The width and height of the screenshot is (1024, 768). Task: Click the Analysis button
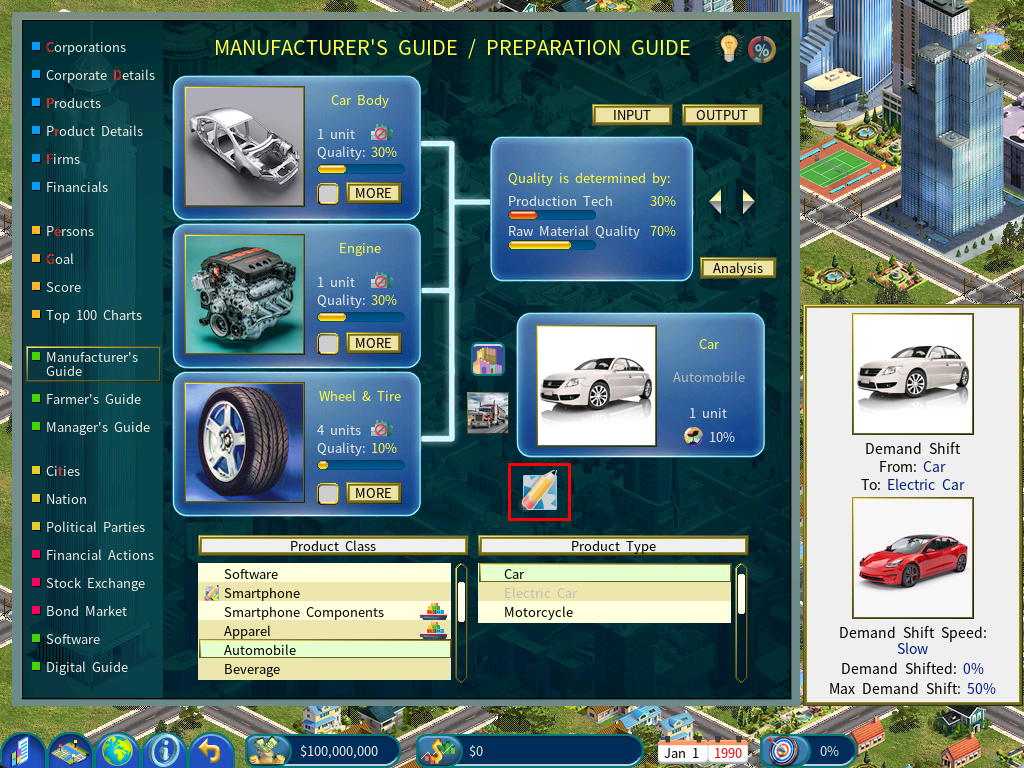pos(738,268)
